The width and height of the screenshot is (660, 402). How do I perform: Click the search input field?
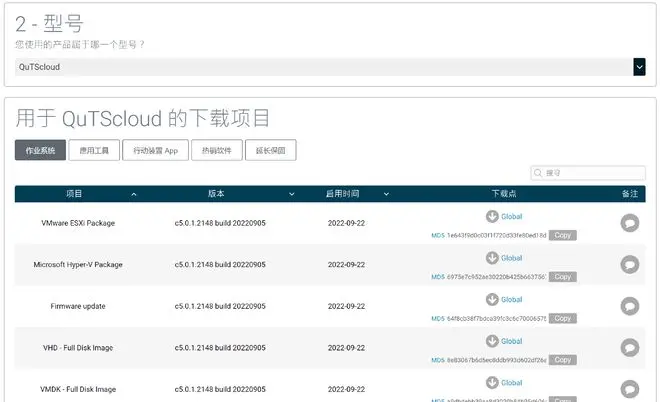[x=588, y=173]
